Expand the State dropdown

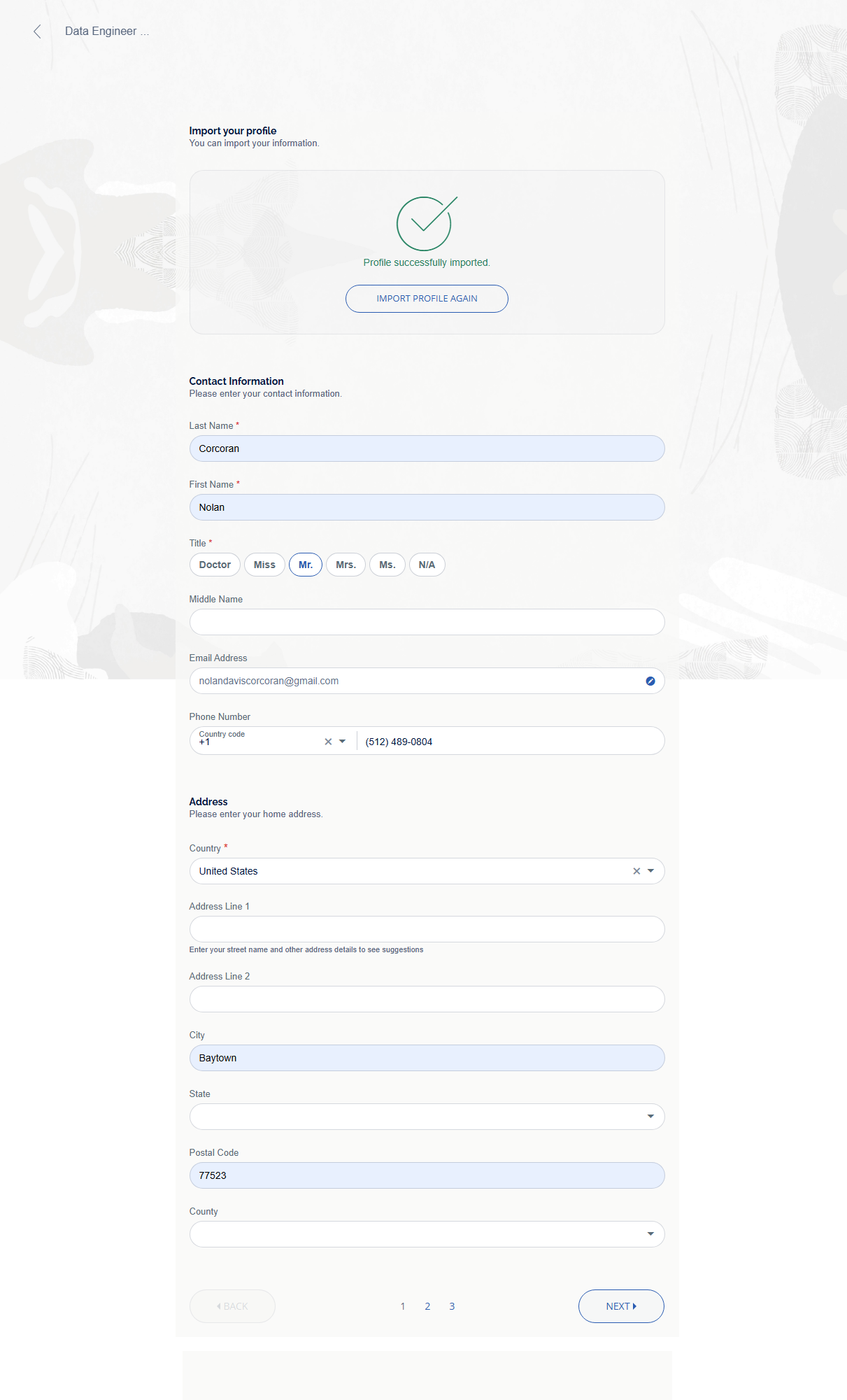(650, 1117)
